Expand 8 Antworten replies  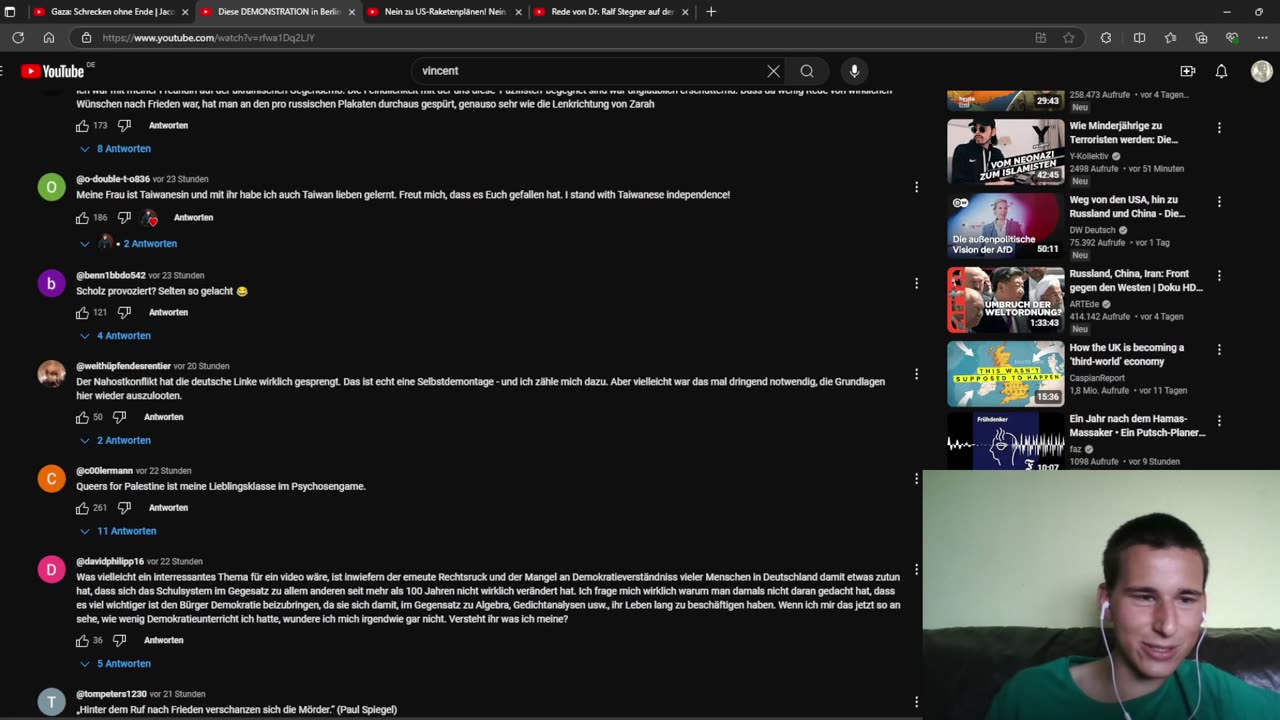point(115,149)
